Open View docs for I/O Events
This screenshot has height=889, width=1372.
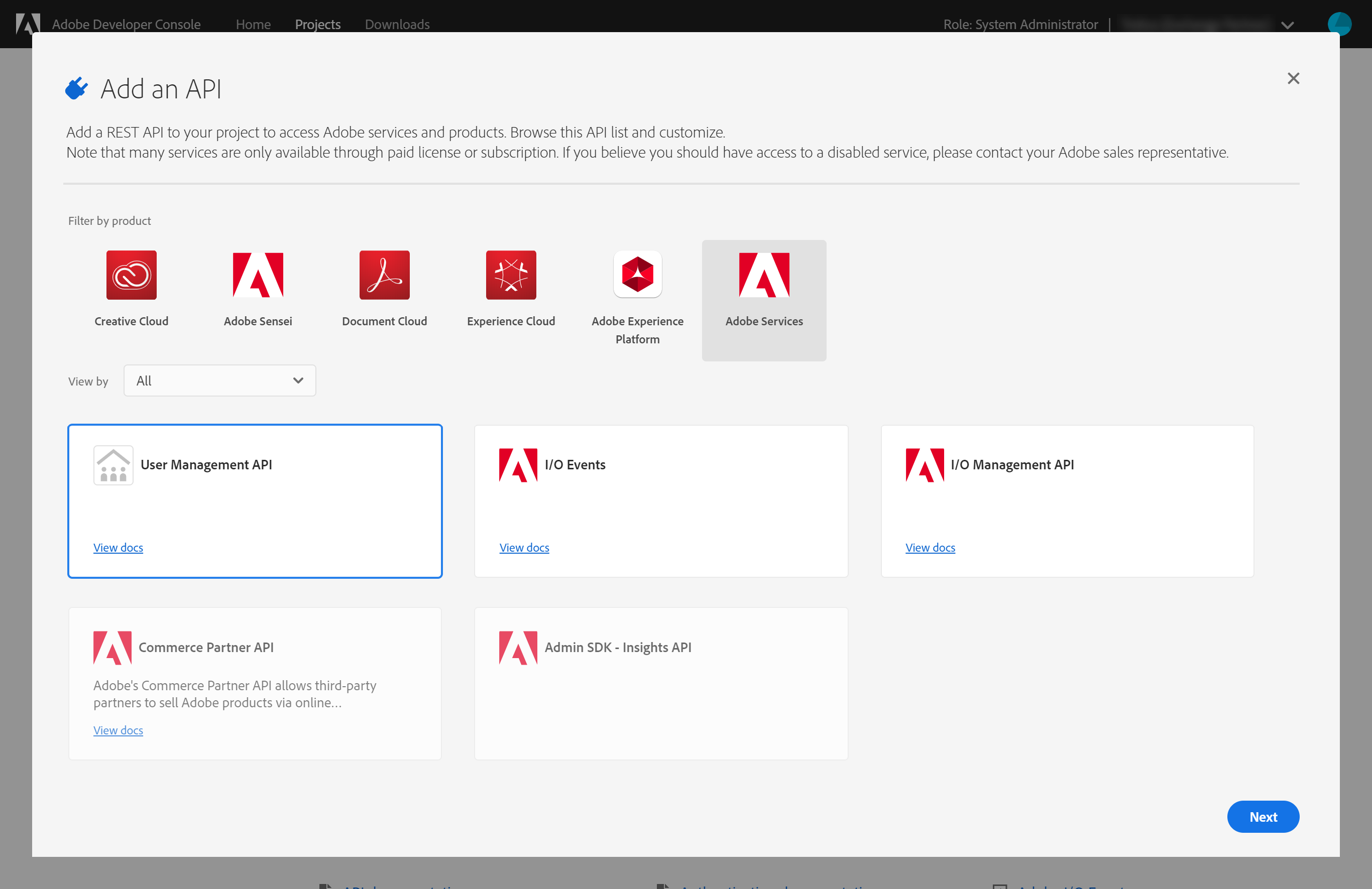click(524, 547)
